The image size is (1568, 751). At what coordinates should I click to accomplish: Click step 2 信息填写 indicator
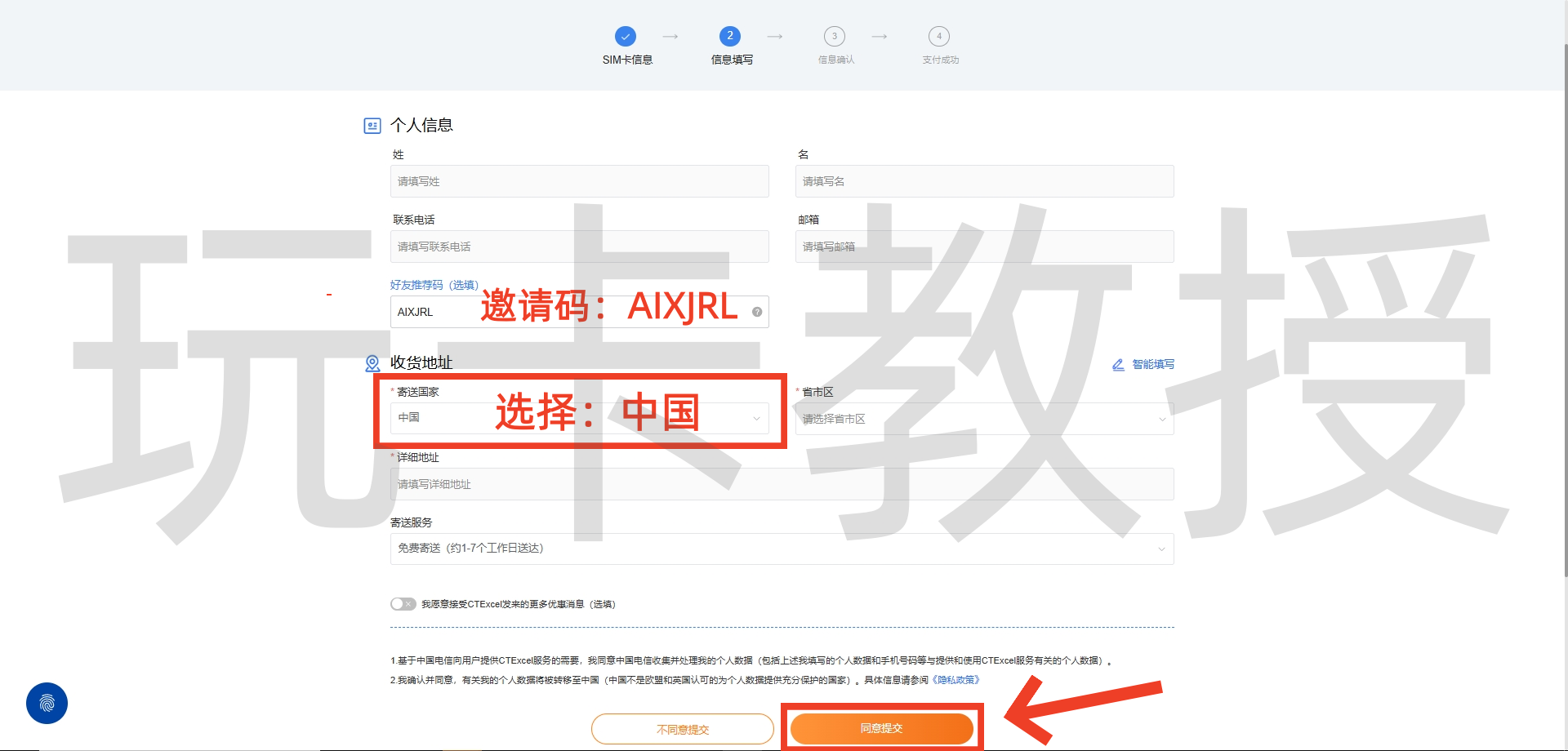click(x=729, y=36)
